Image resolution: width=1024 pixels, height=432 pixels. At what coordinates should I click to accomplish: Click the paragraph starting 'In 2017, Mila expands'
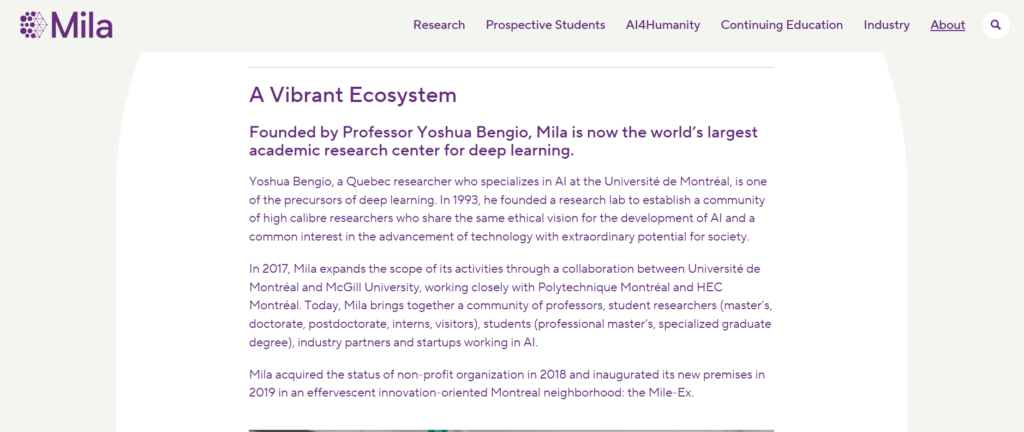point(511,305)
